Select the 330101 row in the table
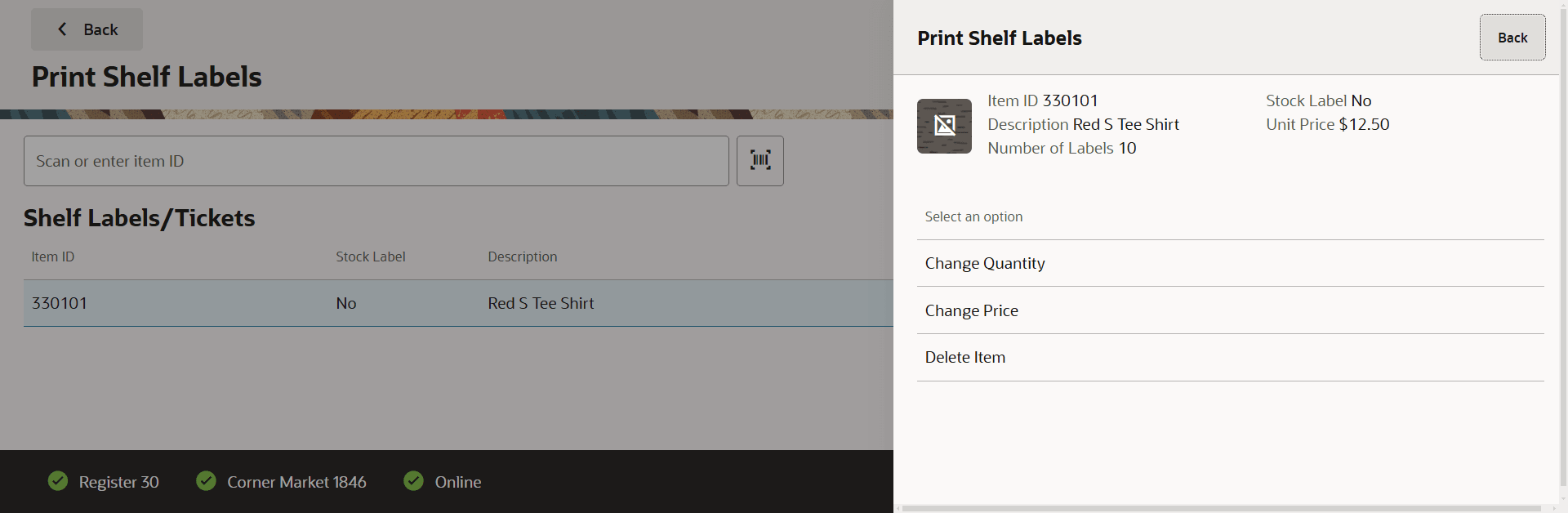This screenshot has width=1568, height=513. 458,303
